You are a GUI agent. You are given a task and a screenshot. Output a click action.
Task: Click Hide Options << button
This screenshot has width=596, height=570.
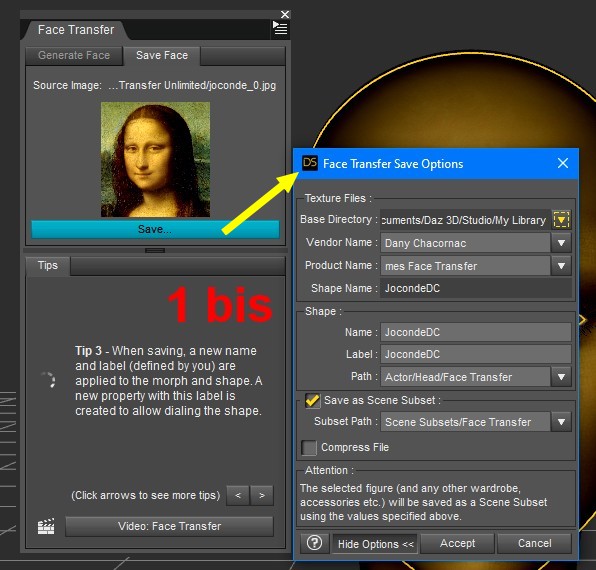point(375,544)
